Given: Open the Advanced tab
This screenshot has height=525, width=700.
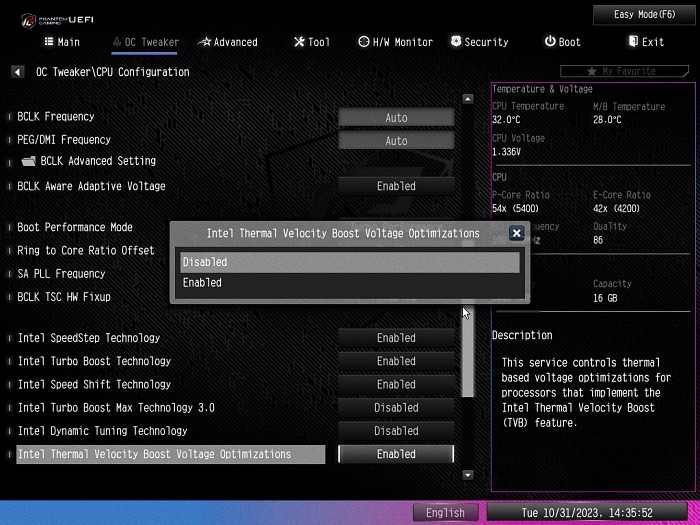Looking at the screenshot, I should pos(228,42).
